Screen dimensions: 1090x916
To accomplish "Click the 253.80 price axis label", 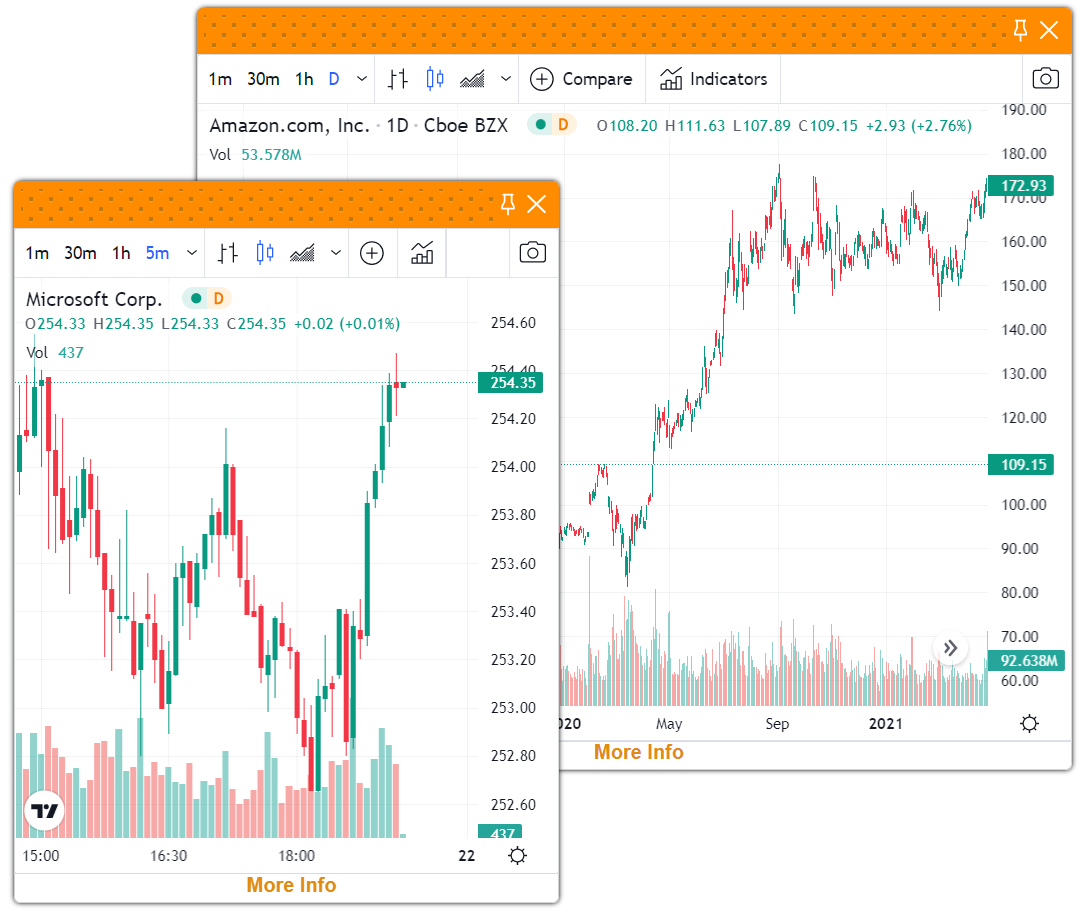I will 513,514.
